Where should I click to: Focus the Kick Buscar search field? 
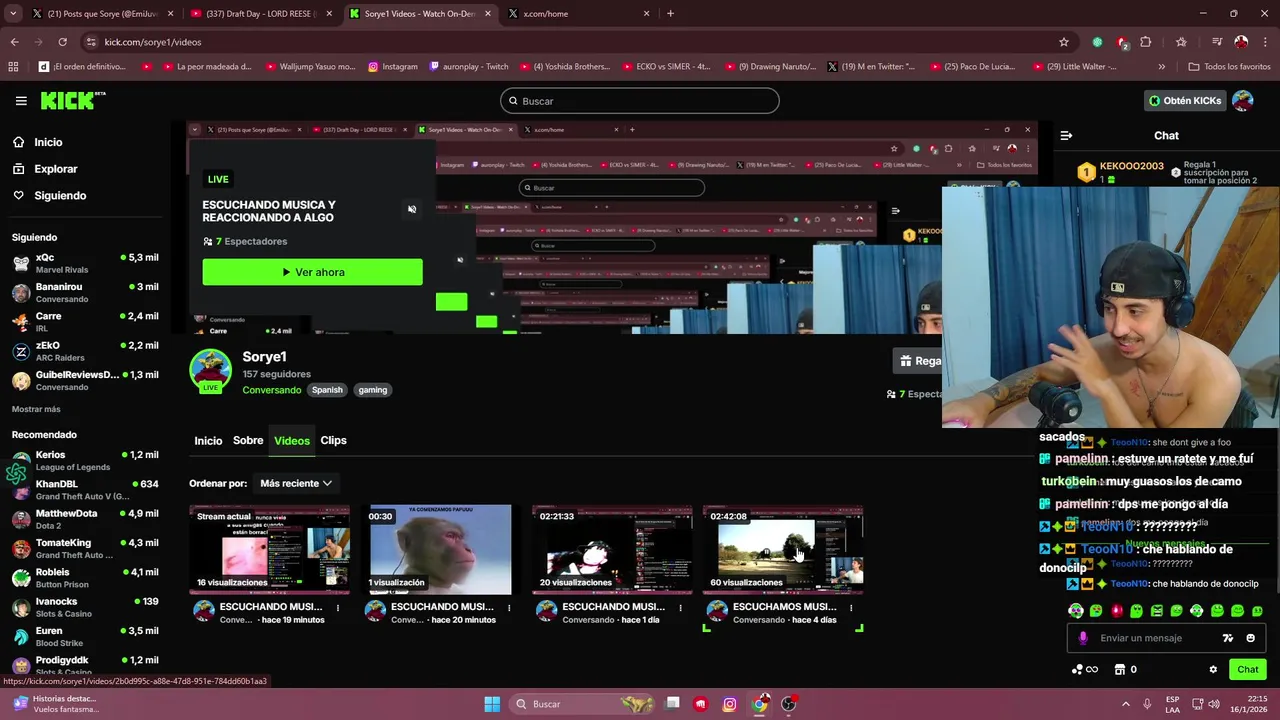639,101
